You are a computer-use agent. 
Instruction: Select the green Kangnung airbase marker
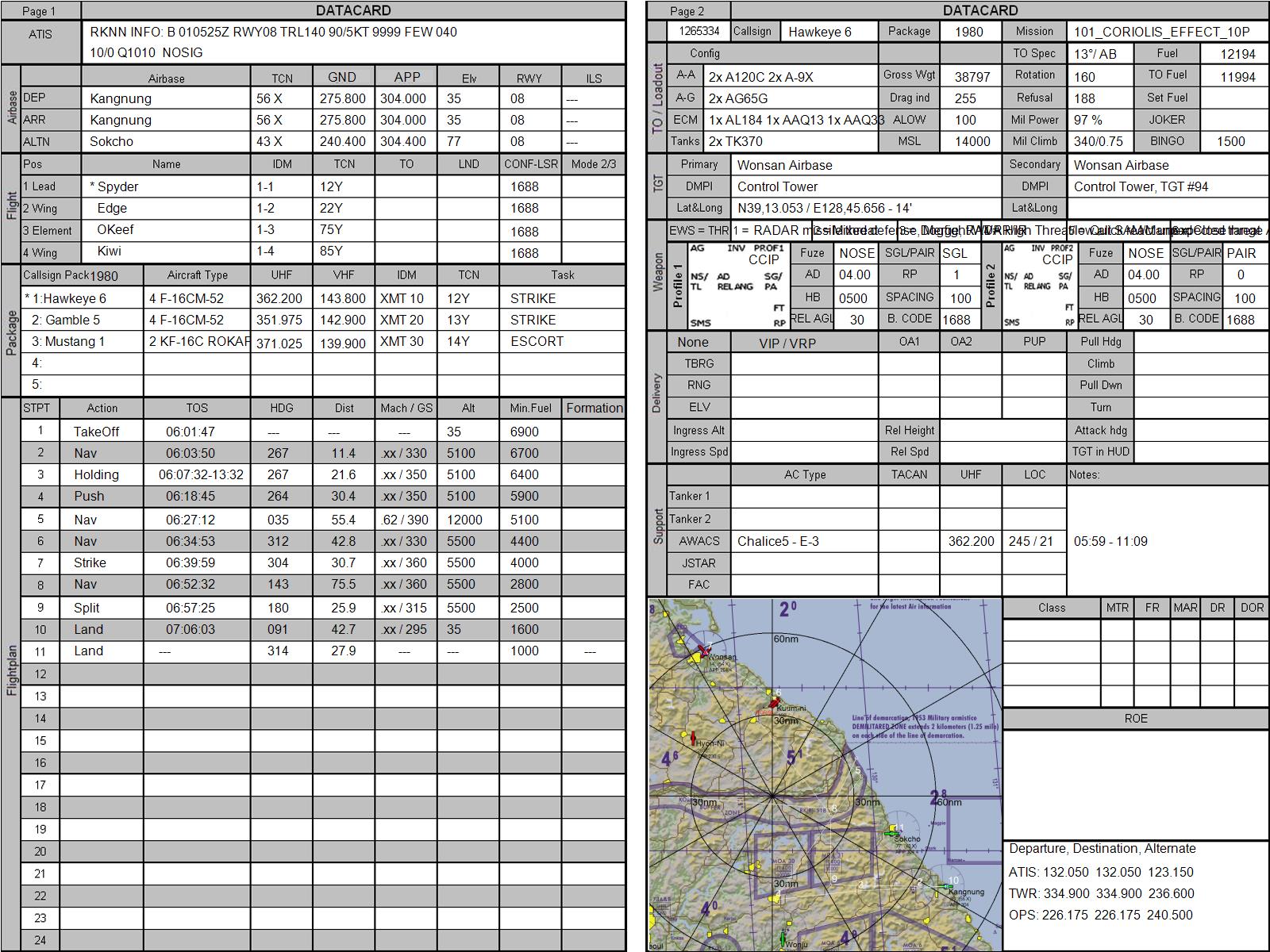point(948,885)
